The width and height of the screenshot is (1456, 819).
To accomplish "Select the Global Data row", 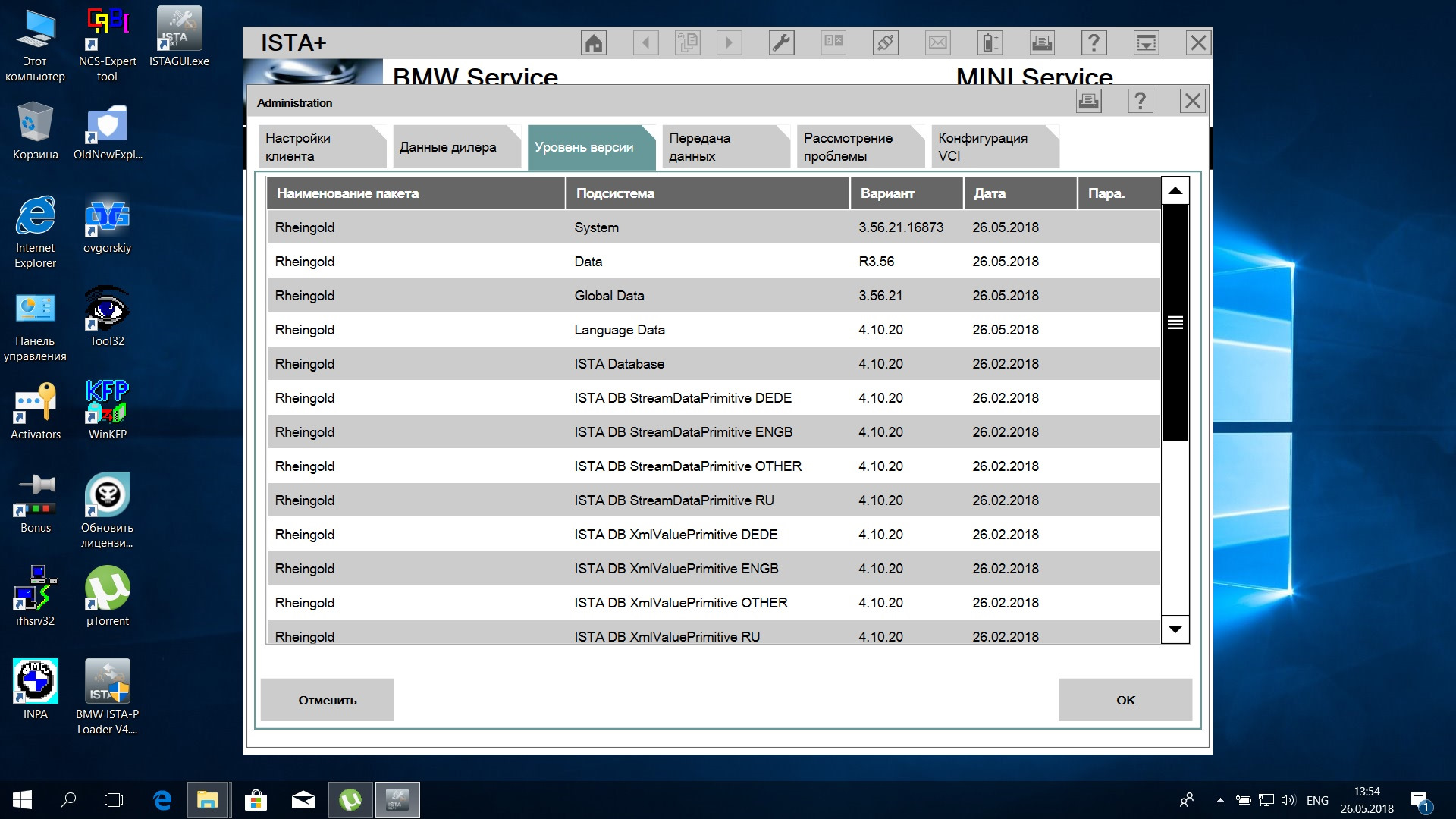I will click(x=714, y=296).
